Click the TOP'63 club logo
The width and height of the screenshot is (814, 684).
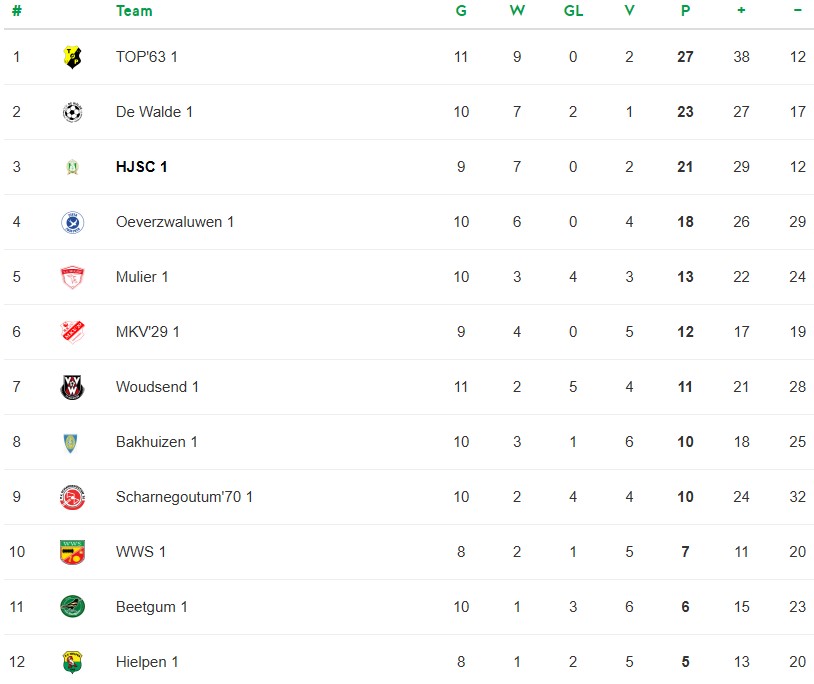coord(72,57)
